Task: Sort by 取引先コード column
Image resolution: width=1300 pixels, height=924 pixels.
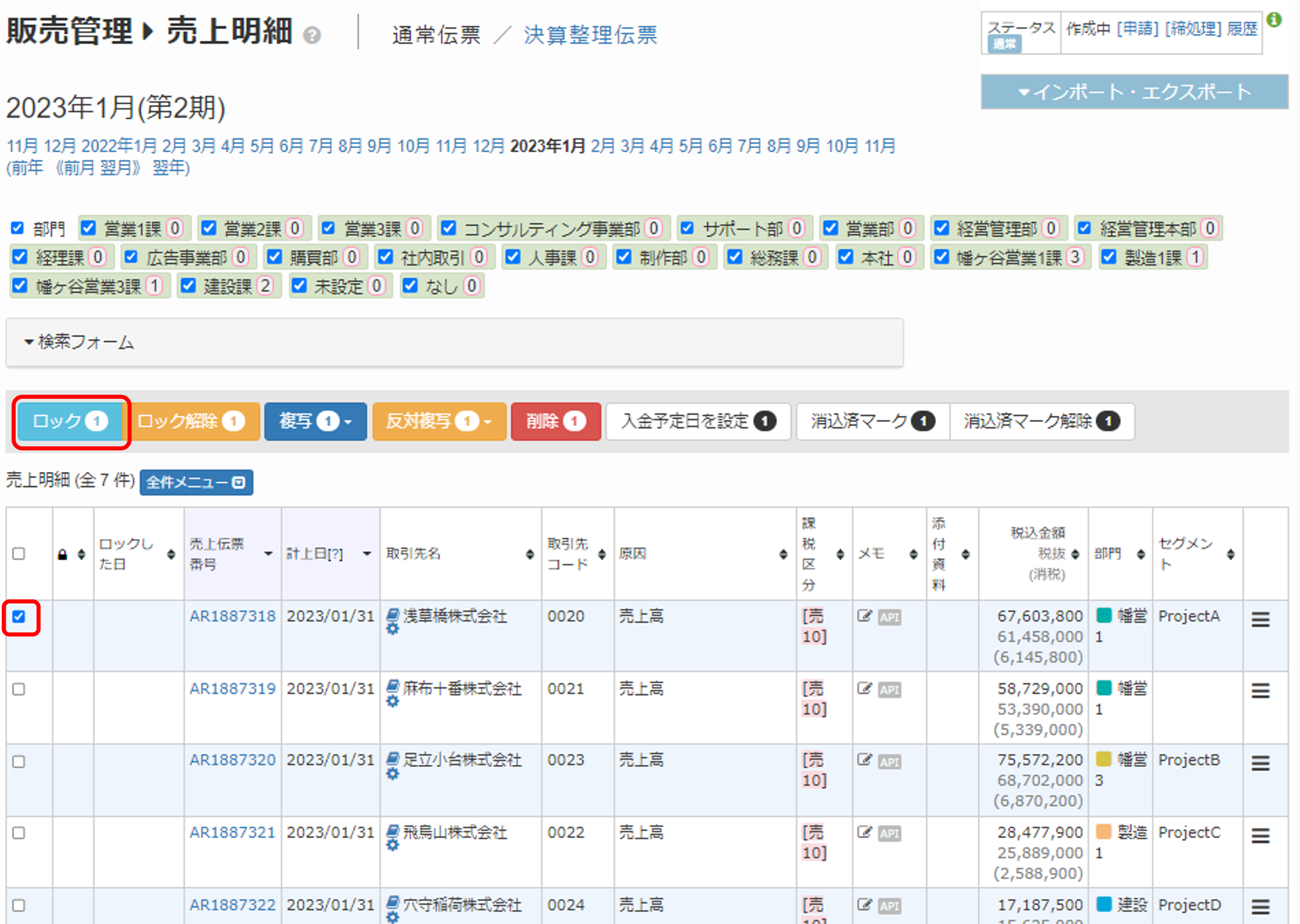Action: tap(602, 555)
